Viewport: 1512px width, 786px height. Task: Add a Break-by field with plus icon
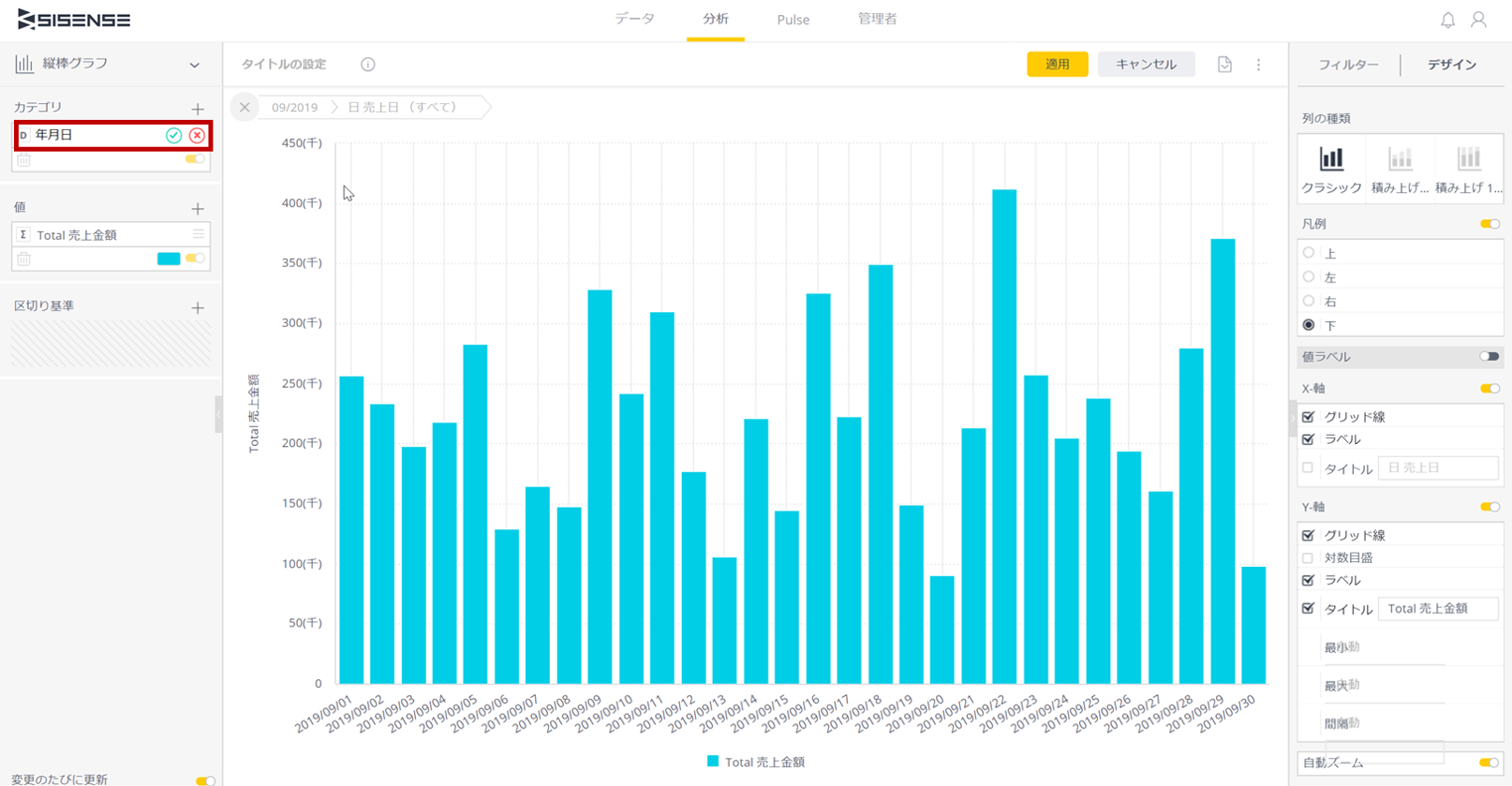click(198, 307)
